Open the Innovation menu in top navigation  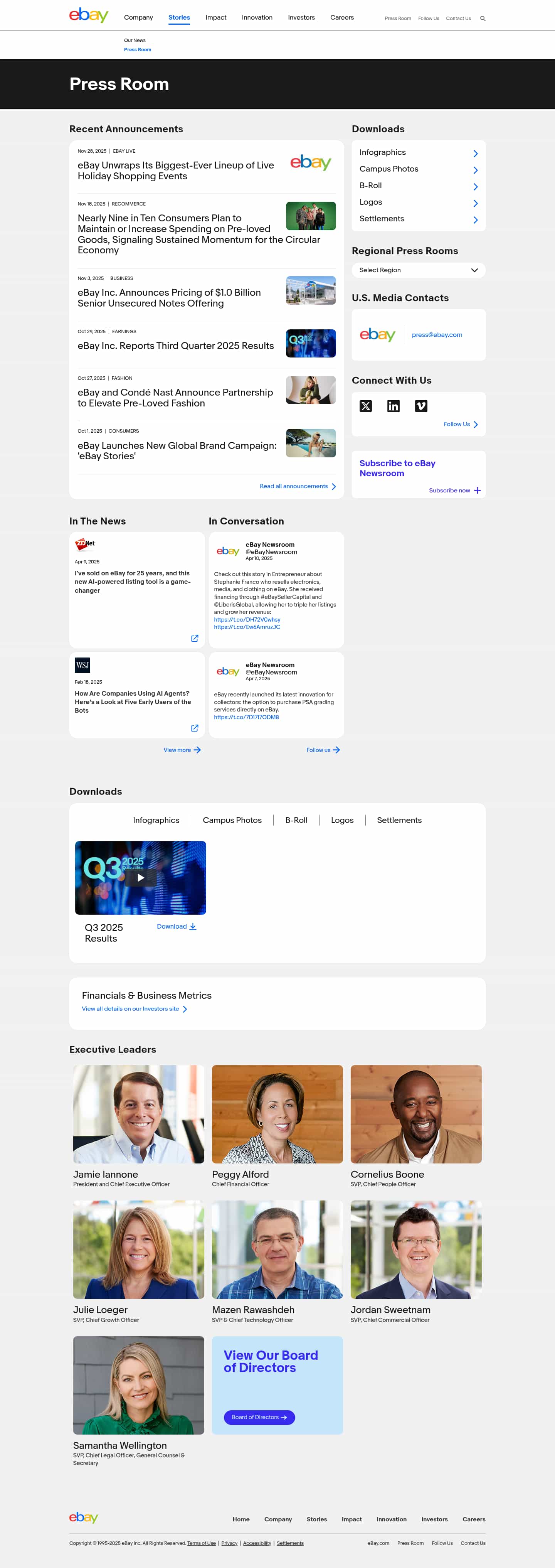[x=257, y=18]
